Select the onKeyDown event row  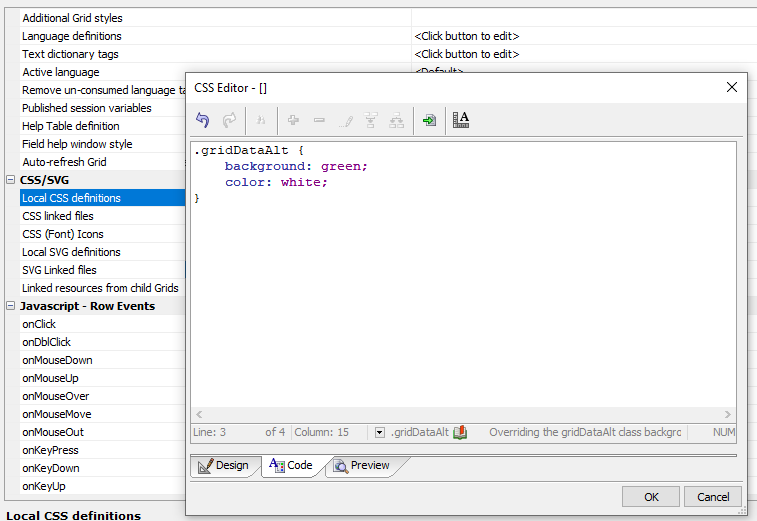[x=102, y=468]
